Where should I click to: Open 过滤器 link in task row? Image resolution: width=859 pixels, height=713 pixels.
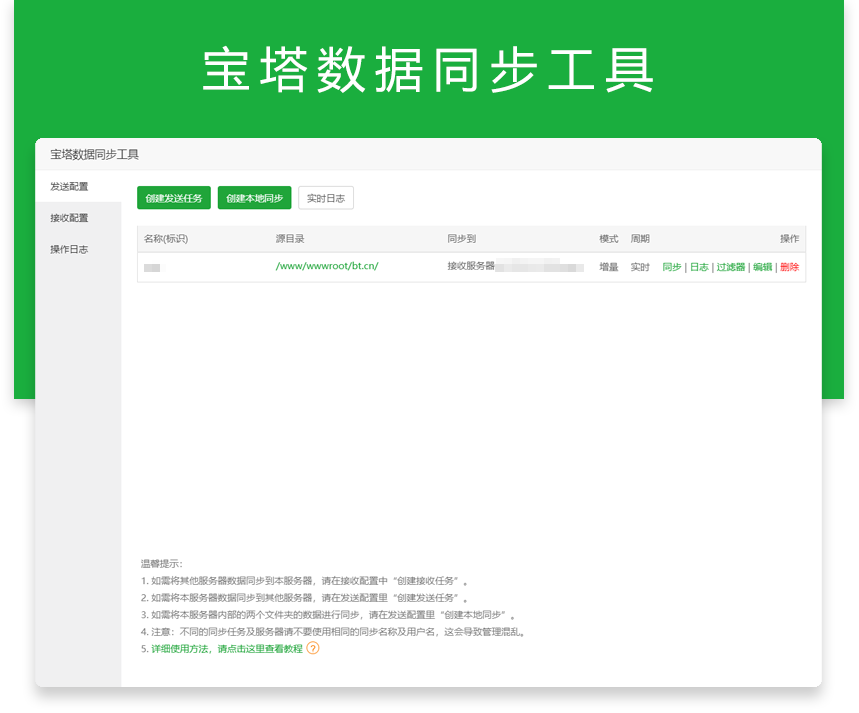[731, 267]
